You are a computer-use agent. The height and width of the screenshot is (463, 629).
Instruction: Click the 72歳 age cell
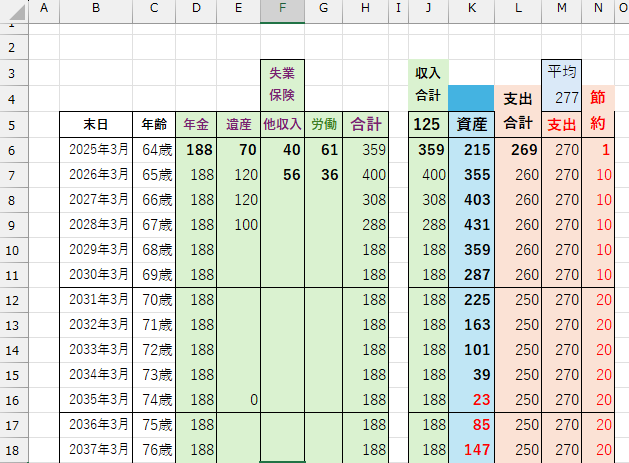[x=154, y=350]
